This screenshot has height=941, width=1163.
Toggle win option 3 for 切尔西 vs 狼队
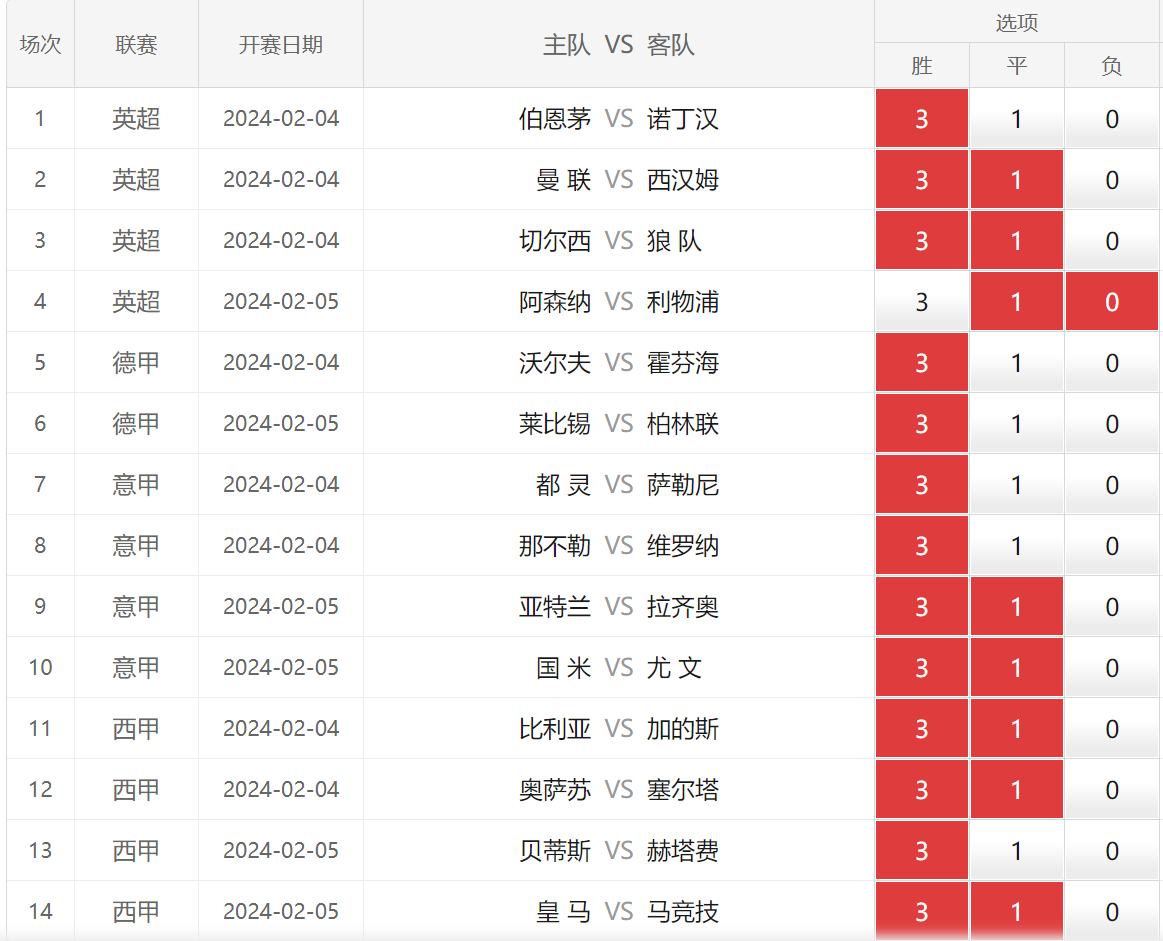click(x=921, y=240)
